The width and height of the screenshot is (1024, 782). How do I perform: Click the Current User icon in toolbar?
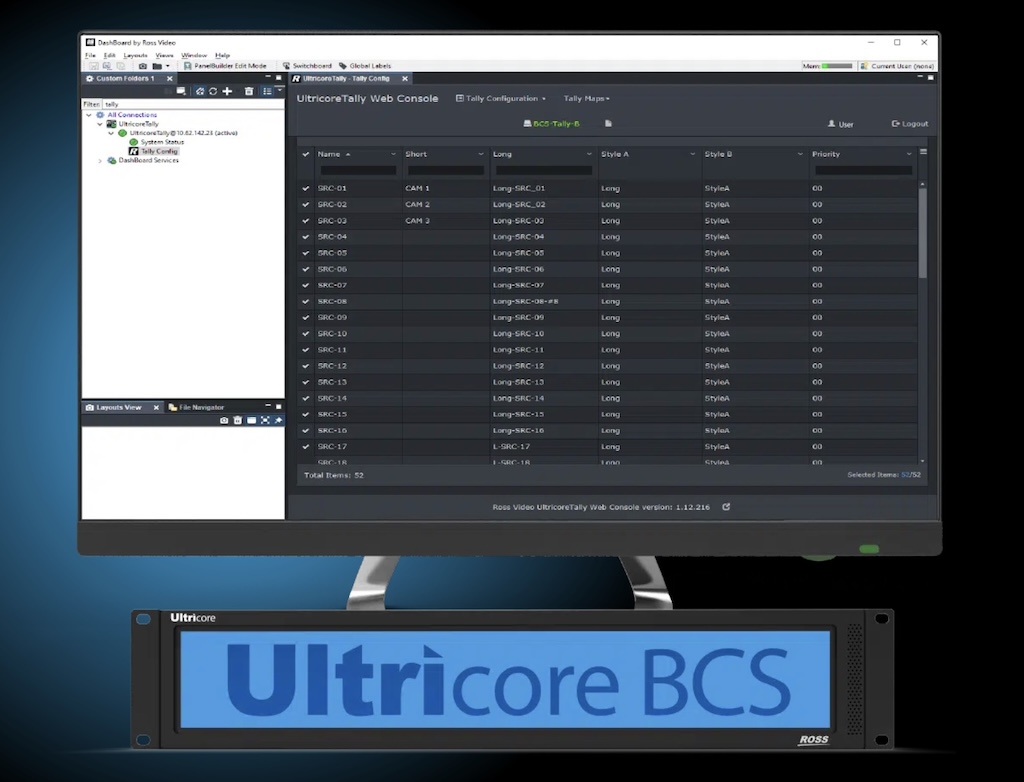864,66
